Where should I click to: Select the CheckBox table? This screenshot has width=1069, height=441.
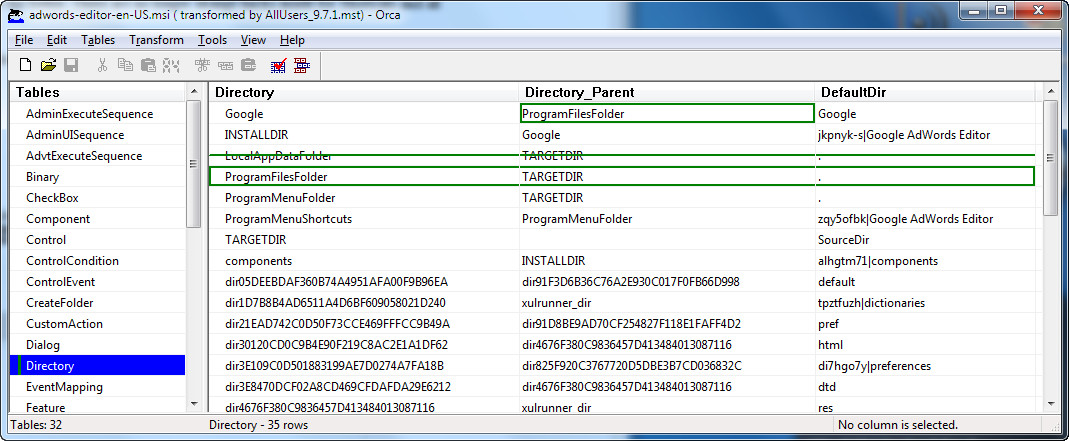coord(52,198)
